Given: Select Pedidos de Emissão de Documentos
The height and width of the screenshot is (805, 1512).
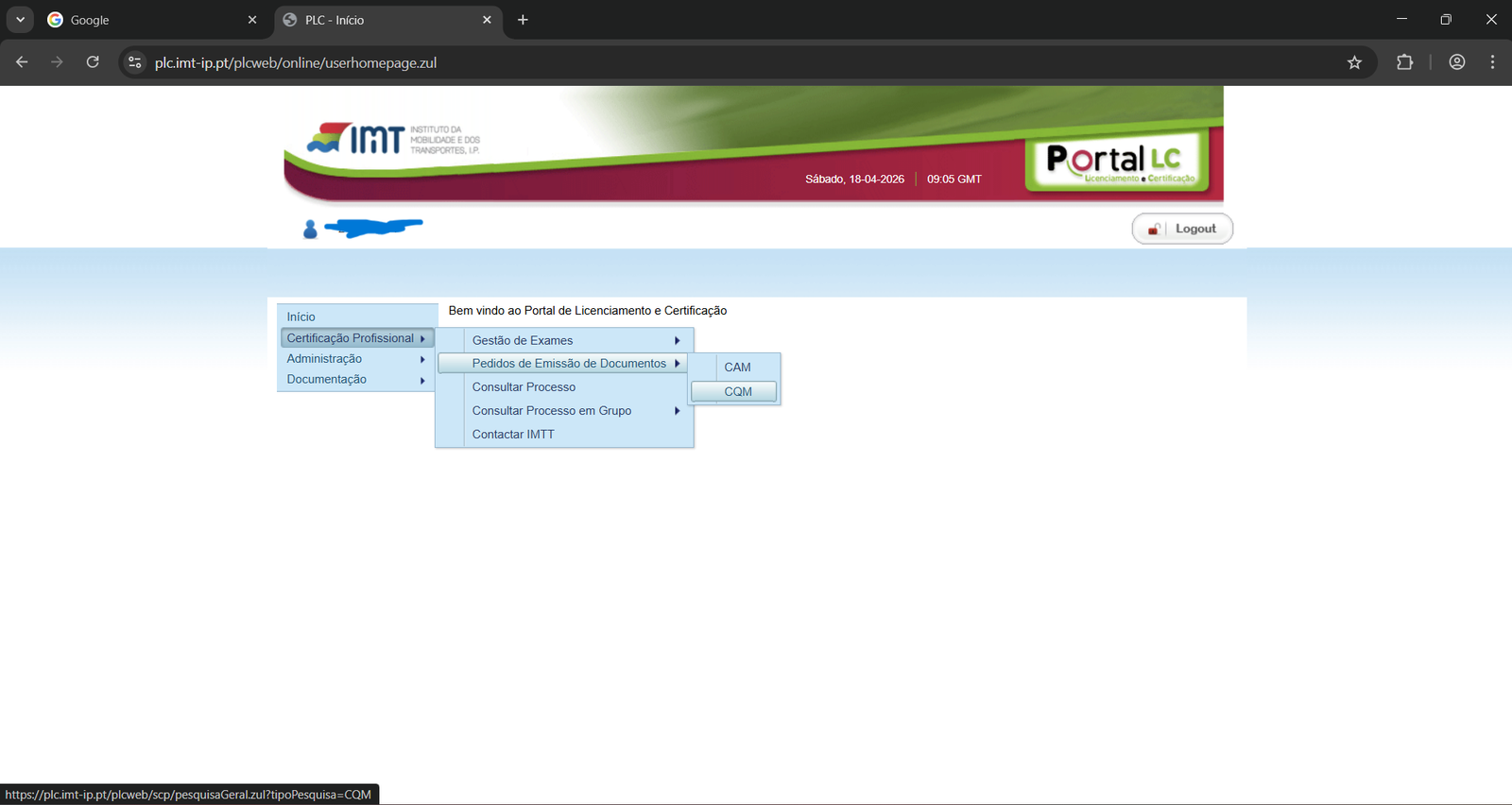Looking at the screenshot, I should (x=564, y=364).
